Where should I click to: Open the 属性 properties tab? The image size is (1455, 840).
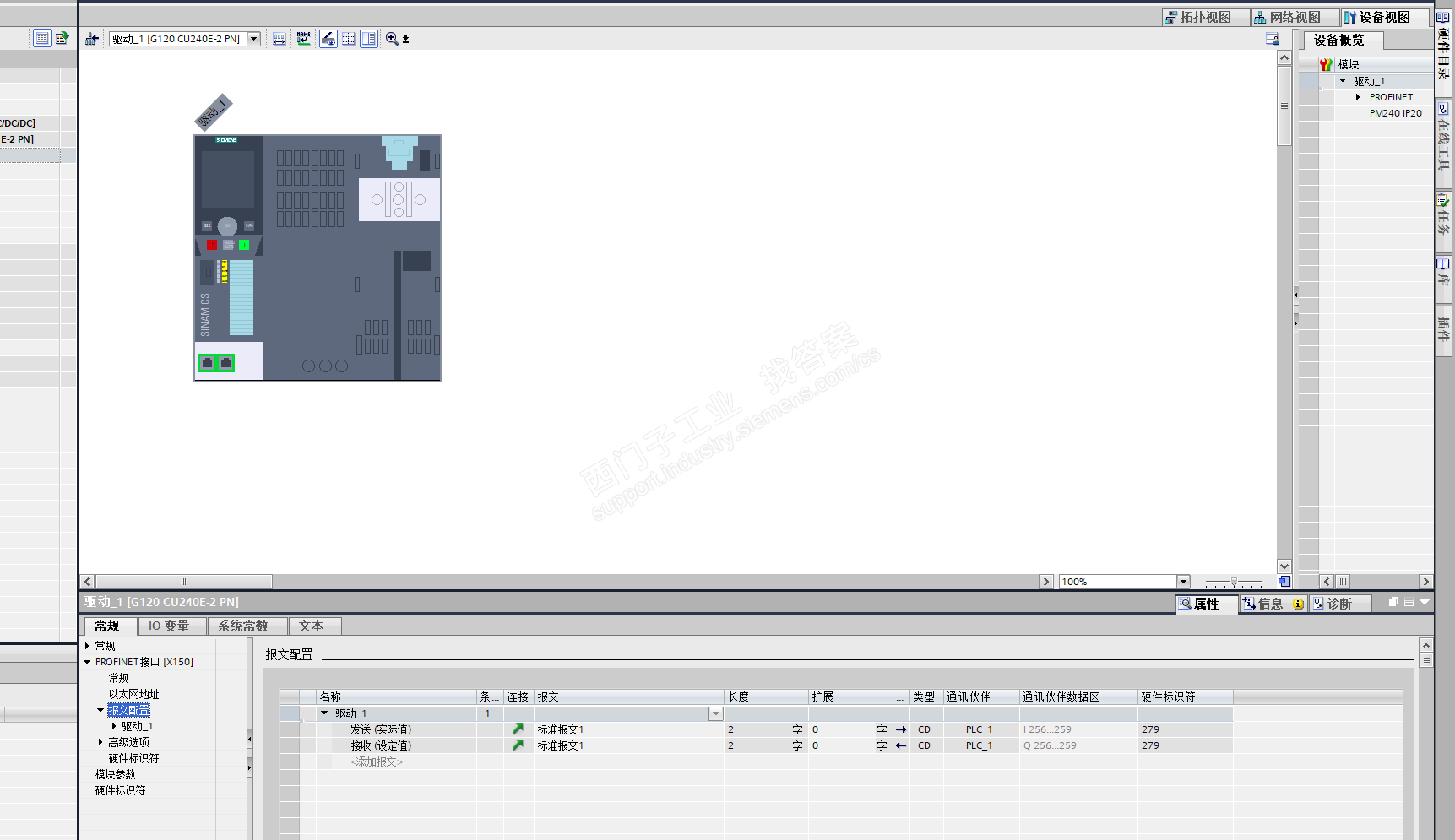point(1207,604)
